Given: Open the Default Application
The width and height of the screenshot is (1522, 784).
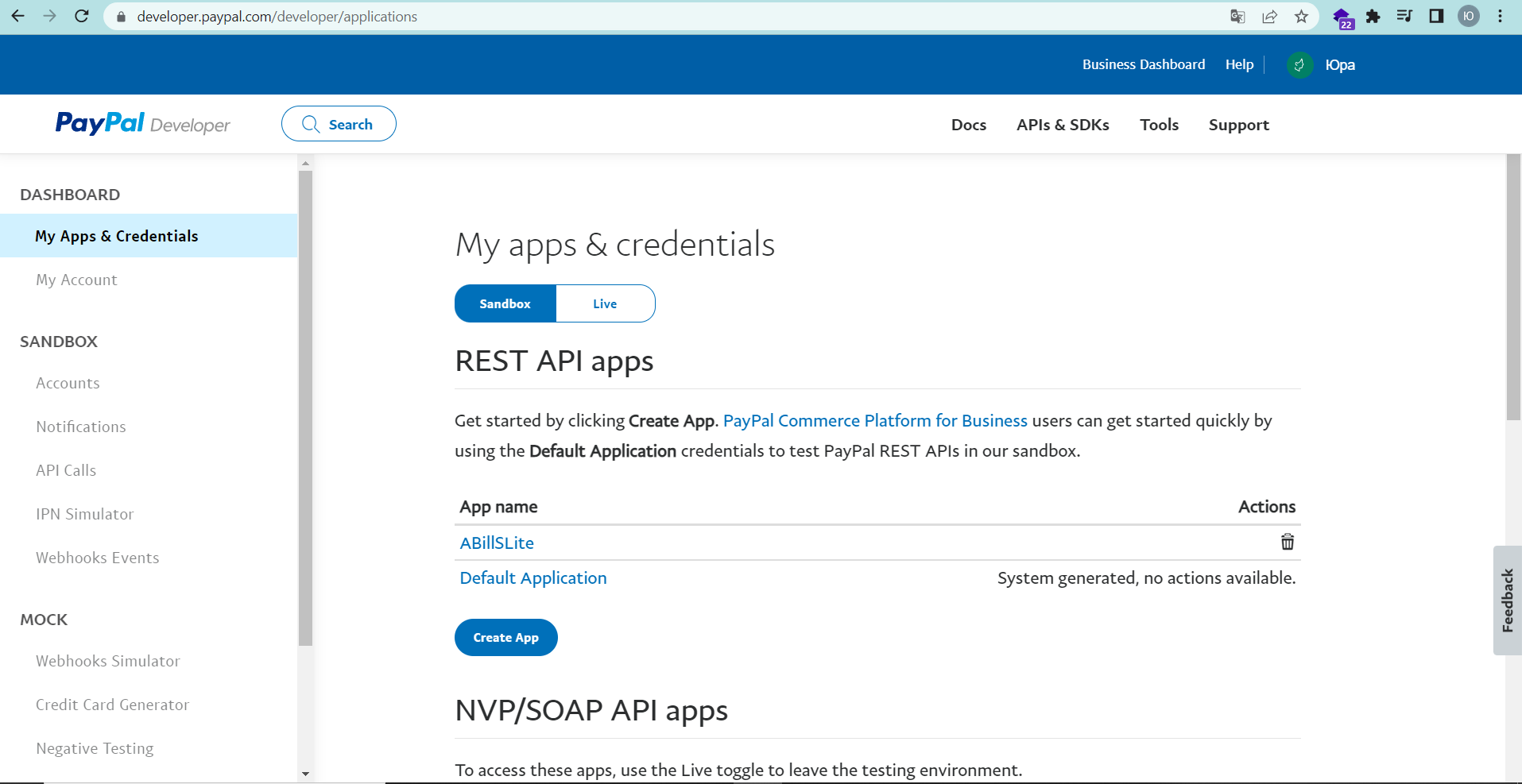Looking at the screenshot, I should pyautogui.click(x=533, y=577).
